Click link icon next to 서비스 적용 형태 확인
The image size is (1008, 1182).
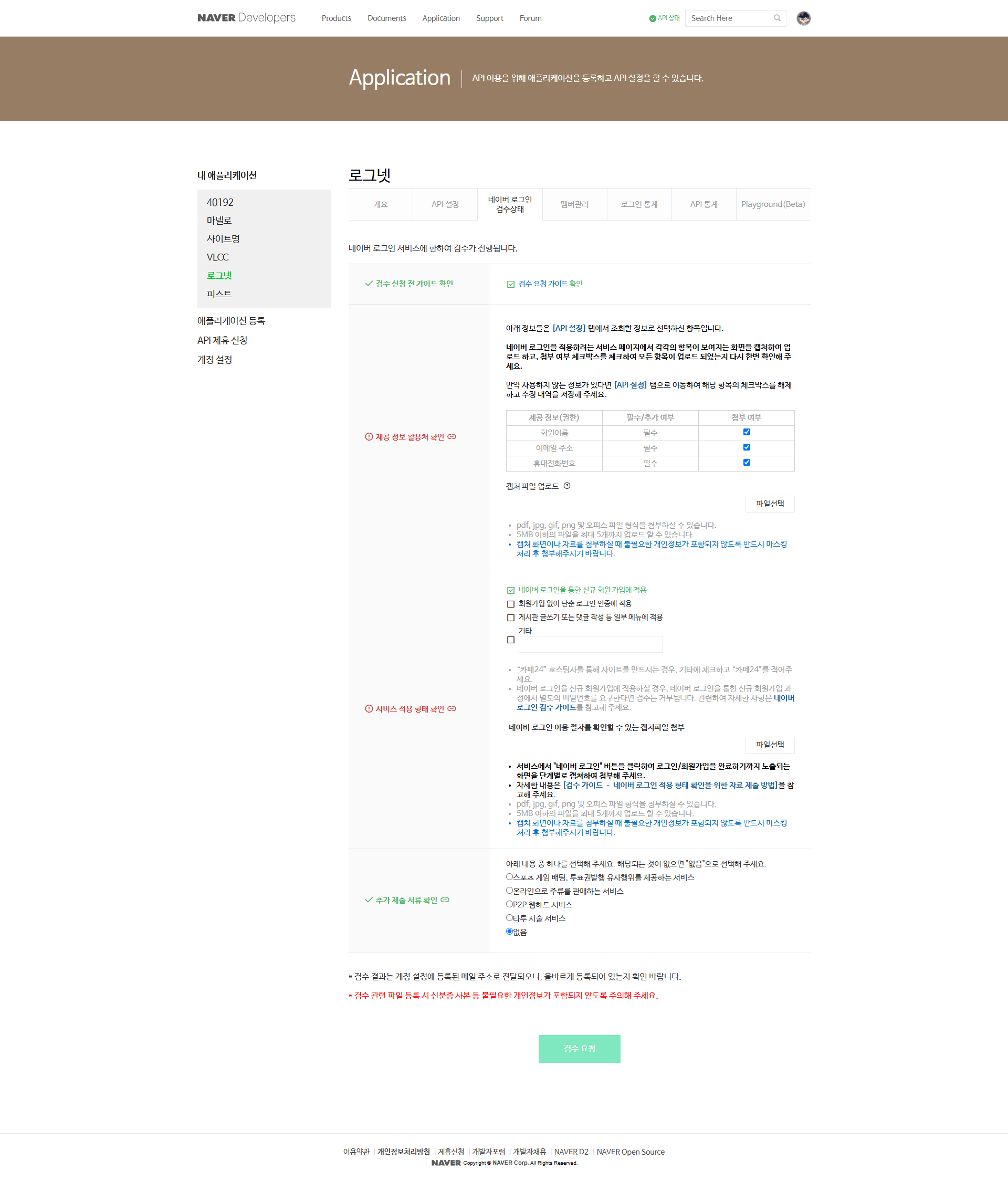click(452, 709)
